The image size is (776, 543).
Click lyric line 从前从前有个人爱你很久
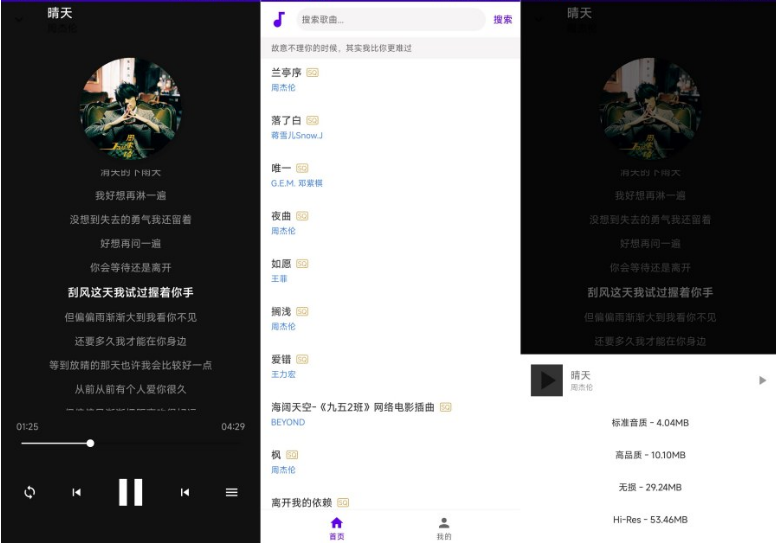pyautogui.click(x=131, y=390)
